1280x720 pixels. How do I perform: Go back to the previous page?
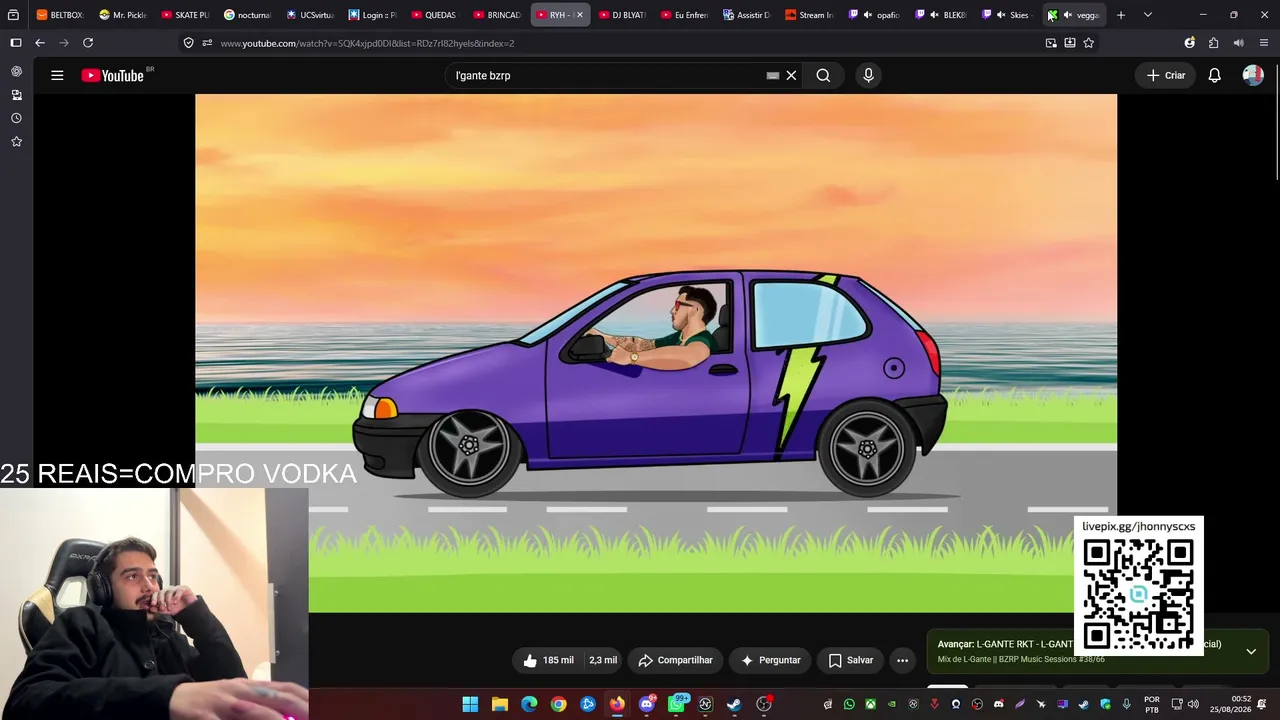pos(40,43)
